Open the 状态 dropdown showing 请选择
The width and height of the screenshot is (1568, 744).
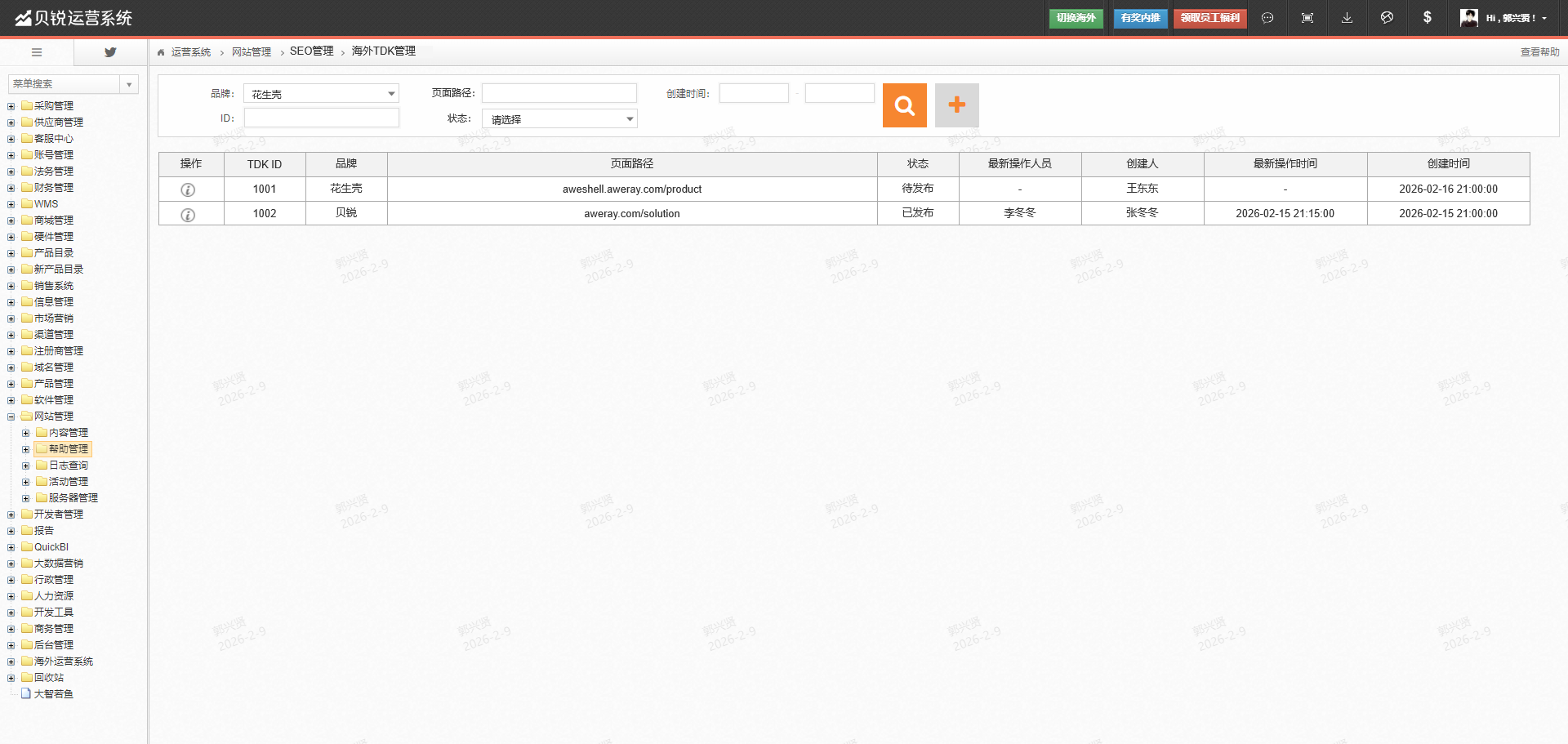pos(559,119)
